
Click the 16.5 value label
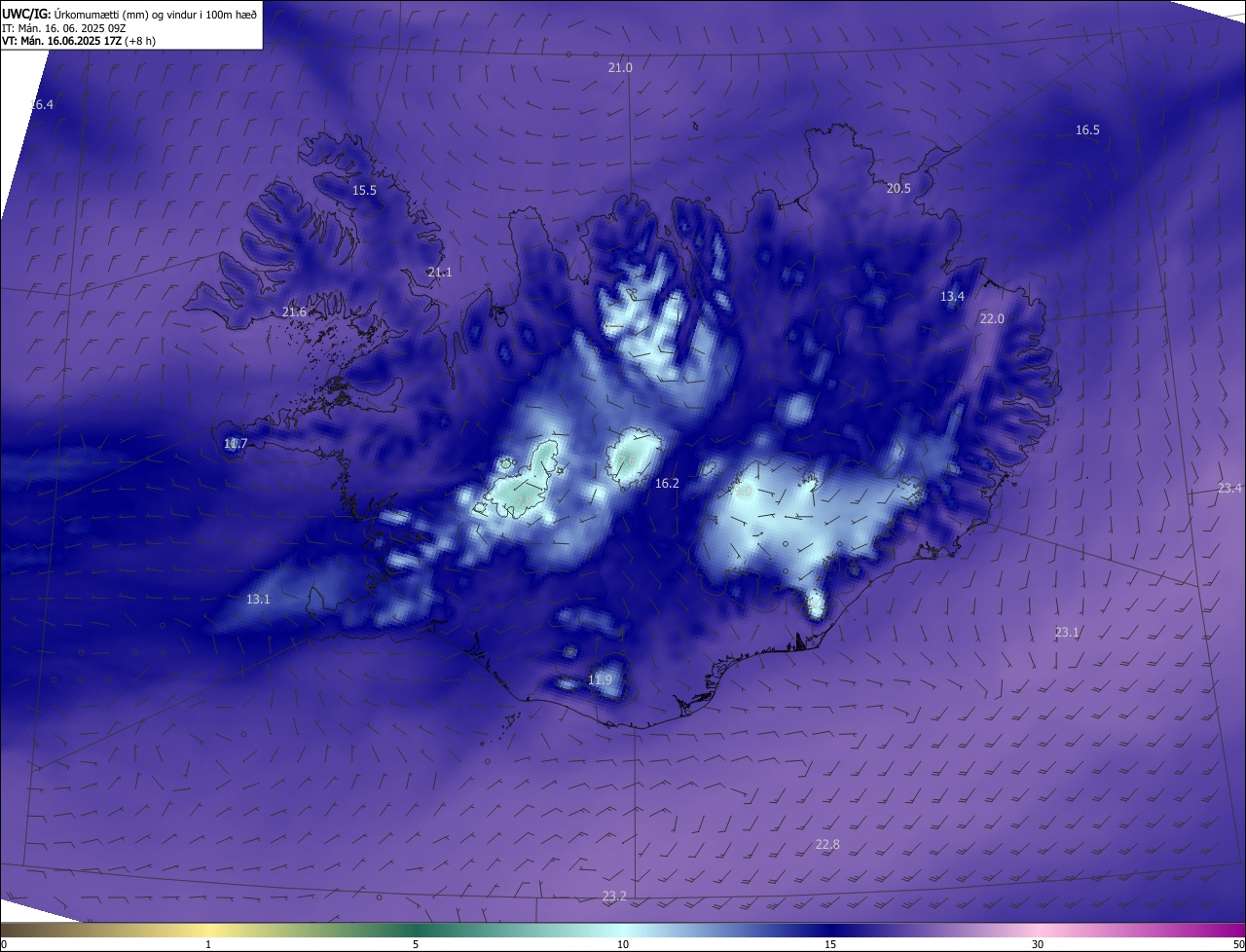[x=1087, y=129]
